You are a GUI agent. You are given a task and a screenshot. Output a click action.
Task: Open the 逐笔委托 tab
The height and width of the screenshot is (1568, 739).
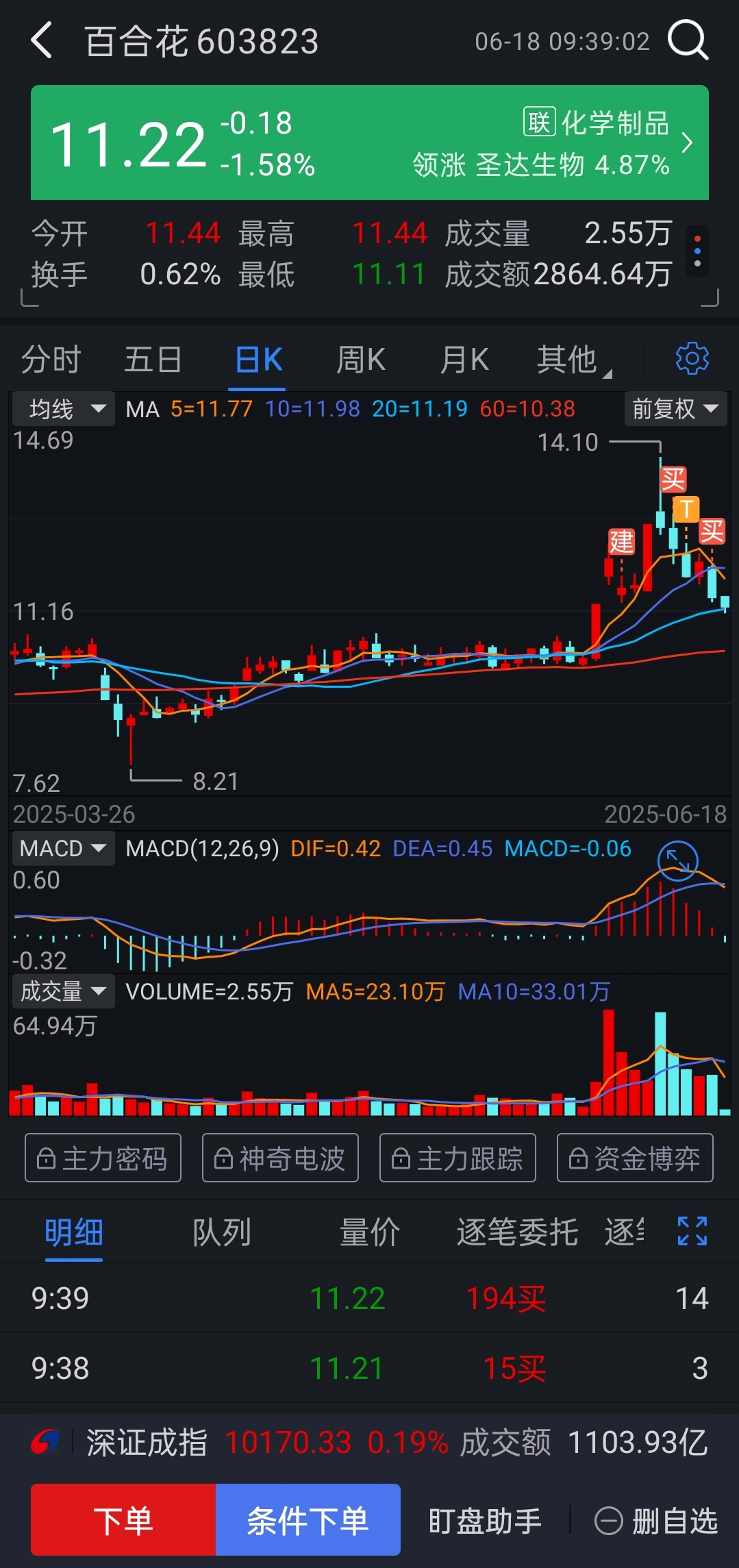(x=518, y=1232)
